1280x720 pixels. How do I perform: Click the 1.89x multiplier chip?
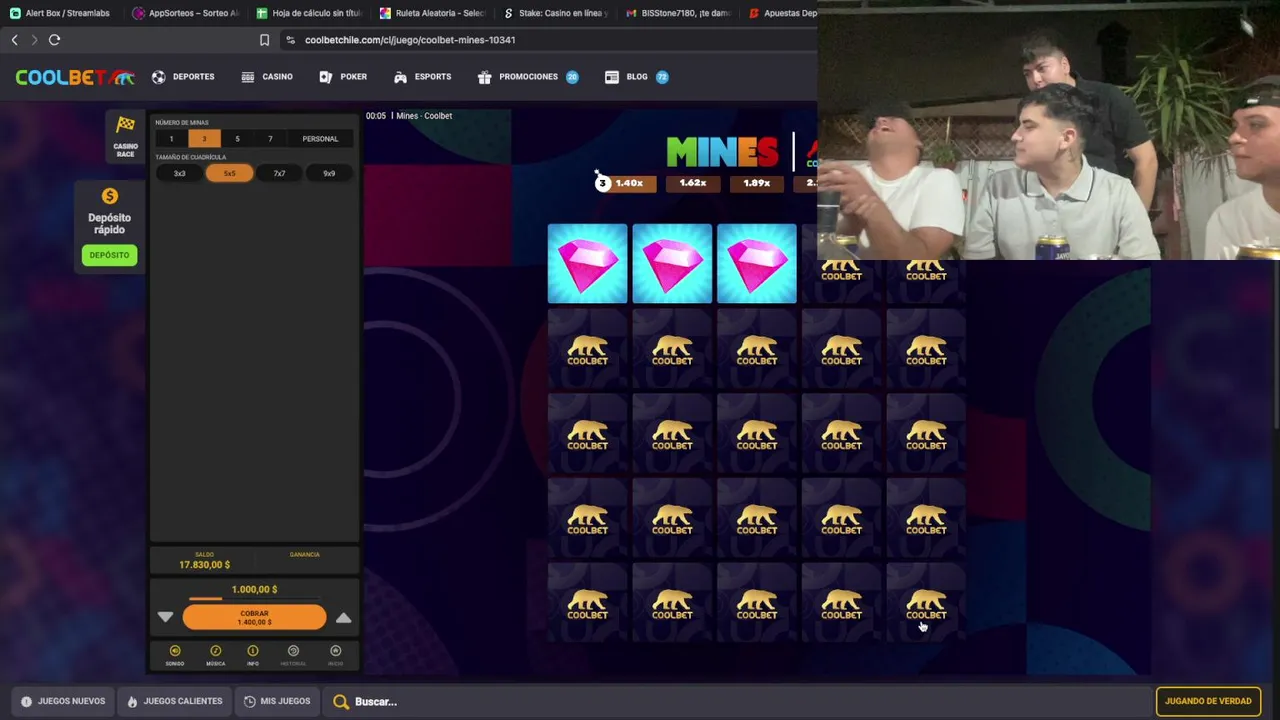pyautogui.click(x=756, y=183)
